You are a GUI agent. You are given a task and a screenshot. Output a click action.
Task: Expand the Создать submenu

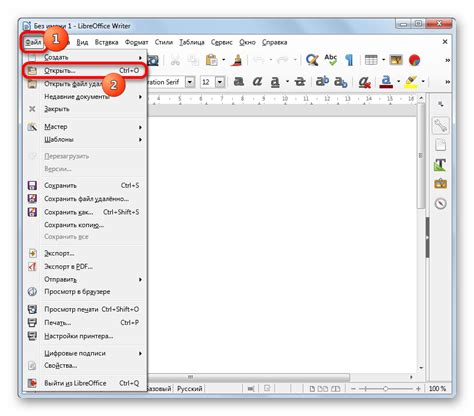(x=85, y=58)
